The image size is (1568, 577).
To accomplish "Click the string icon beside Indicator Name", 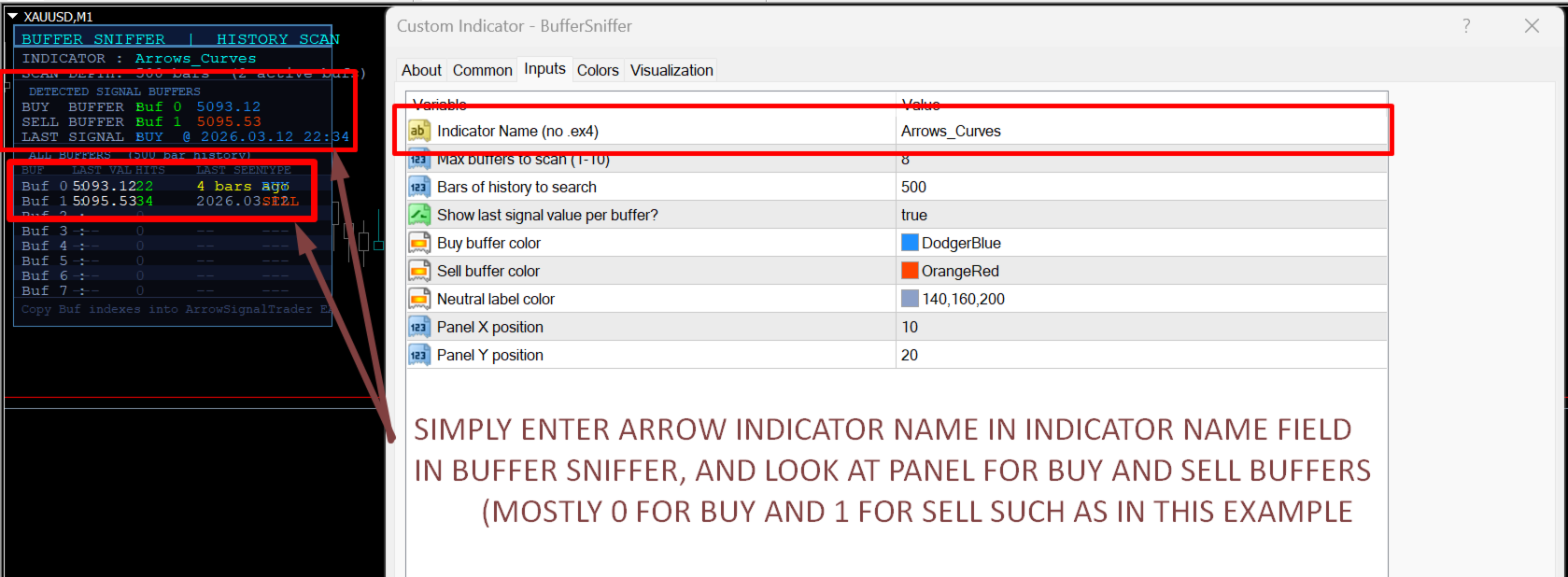I will (x=418, y=131).
